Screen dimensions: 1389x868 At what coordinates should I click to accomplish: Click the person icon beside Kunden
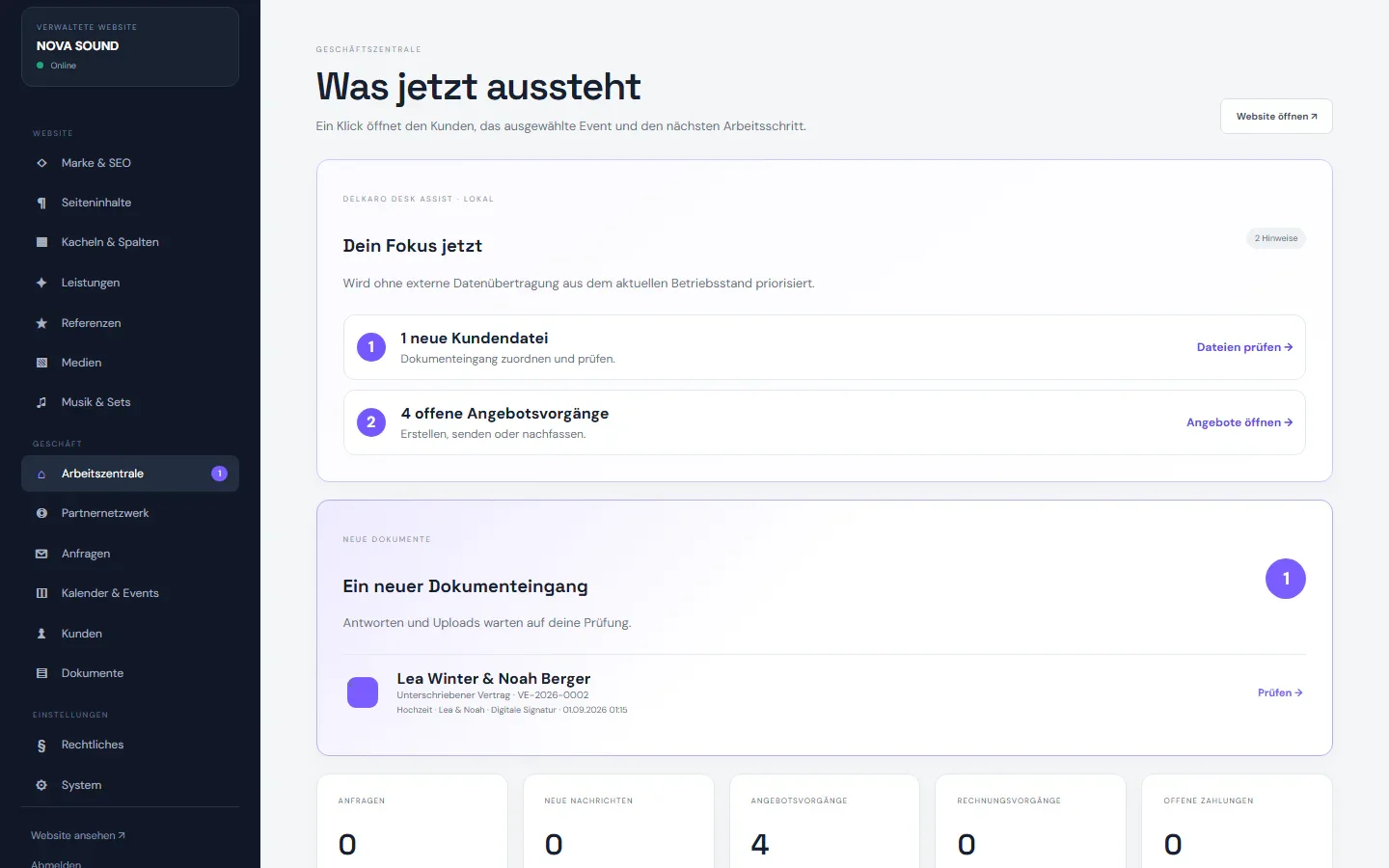41,634
